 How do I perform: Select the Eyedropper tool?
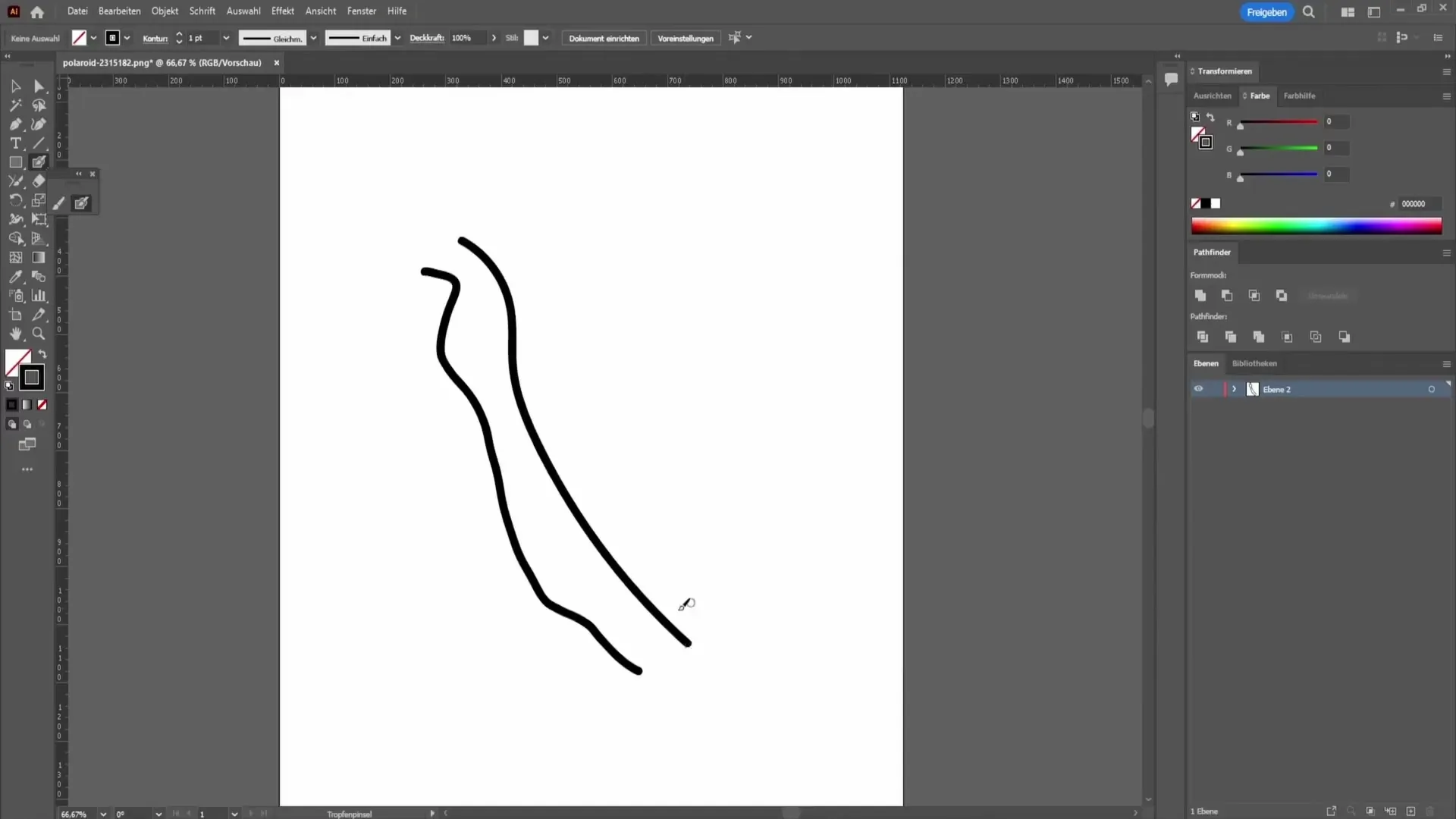(15, 277)
